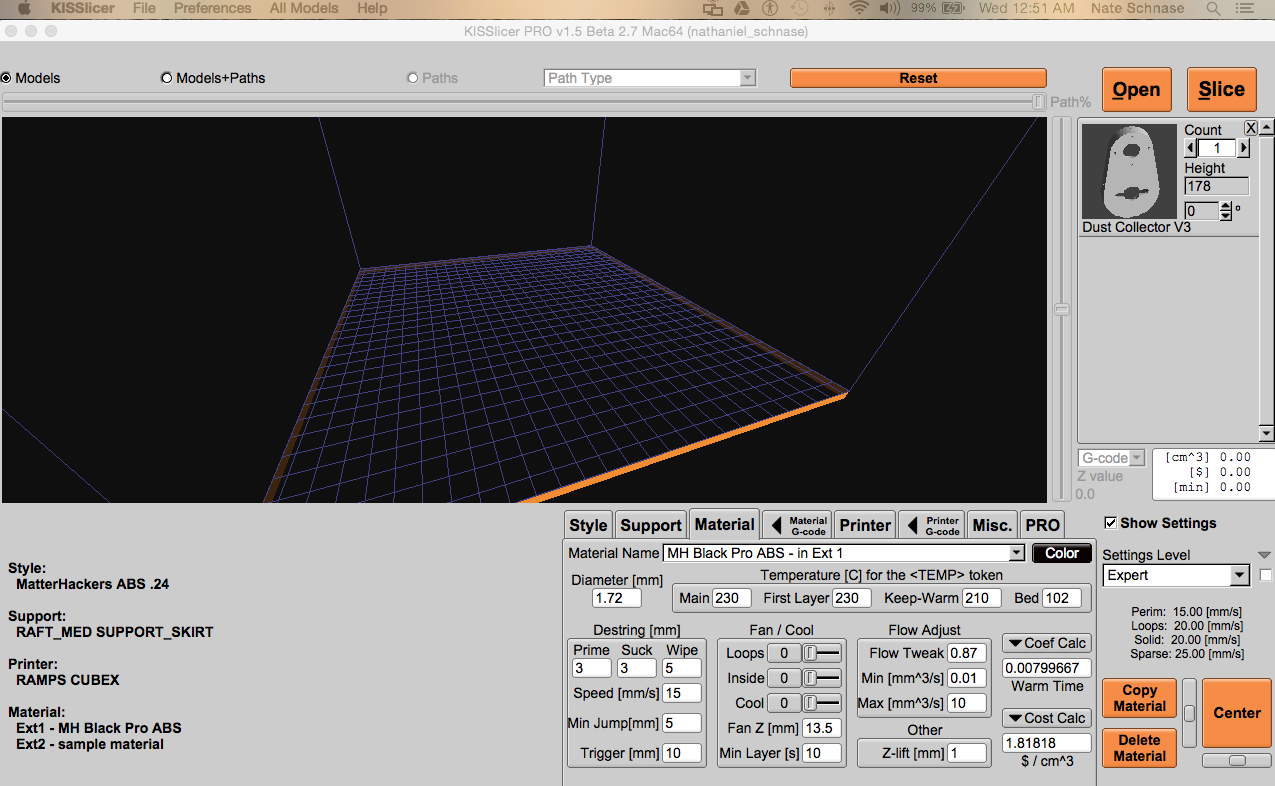The height and width of the screenshot is (786, 1275).
Task: Click the volume icon in menu bar
Action: click(x=889, y=8)
